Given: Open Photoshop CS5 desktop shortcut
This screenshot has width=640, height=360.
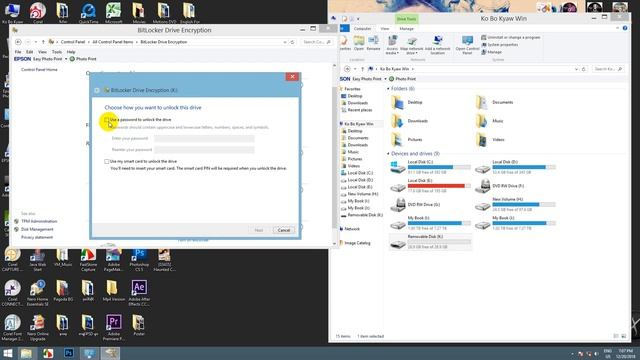Looking at the screenshot, I should pyautogui.click(x=139, y=260).
